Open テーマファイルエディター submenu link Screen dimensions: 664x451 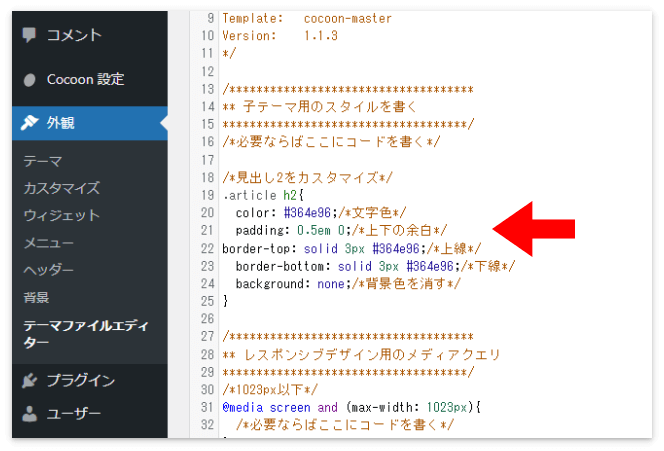pos(86,334)
